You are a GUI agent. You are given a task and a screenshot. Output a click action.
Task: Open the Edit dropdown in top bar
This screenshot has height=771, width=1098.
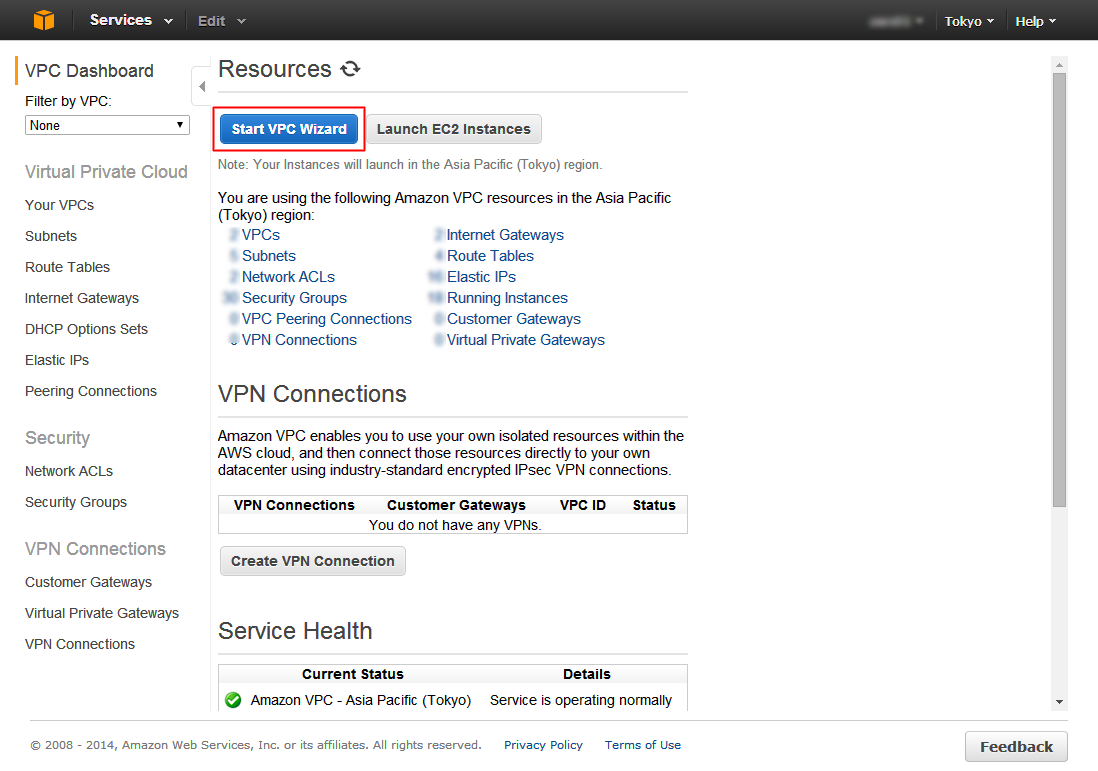pos(221,21)
